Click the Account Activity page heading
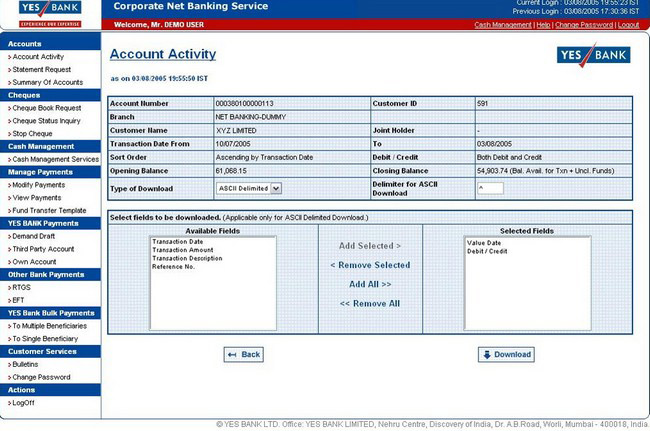650x431 pixels. pos(163,54)
